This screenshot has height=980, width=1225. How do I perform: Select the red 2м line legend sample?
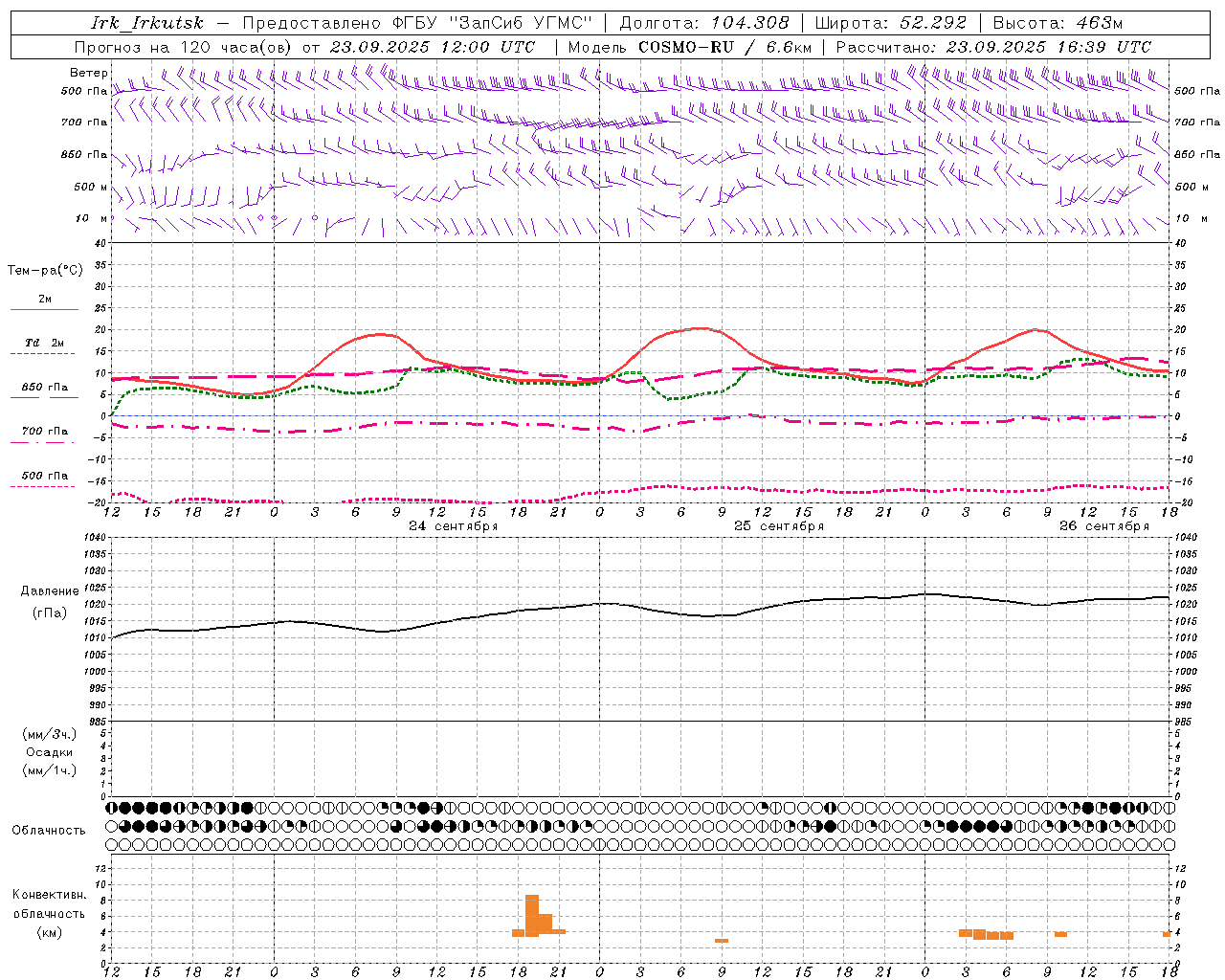(x=44, y=309)
